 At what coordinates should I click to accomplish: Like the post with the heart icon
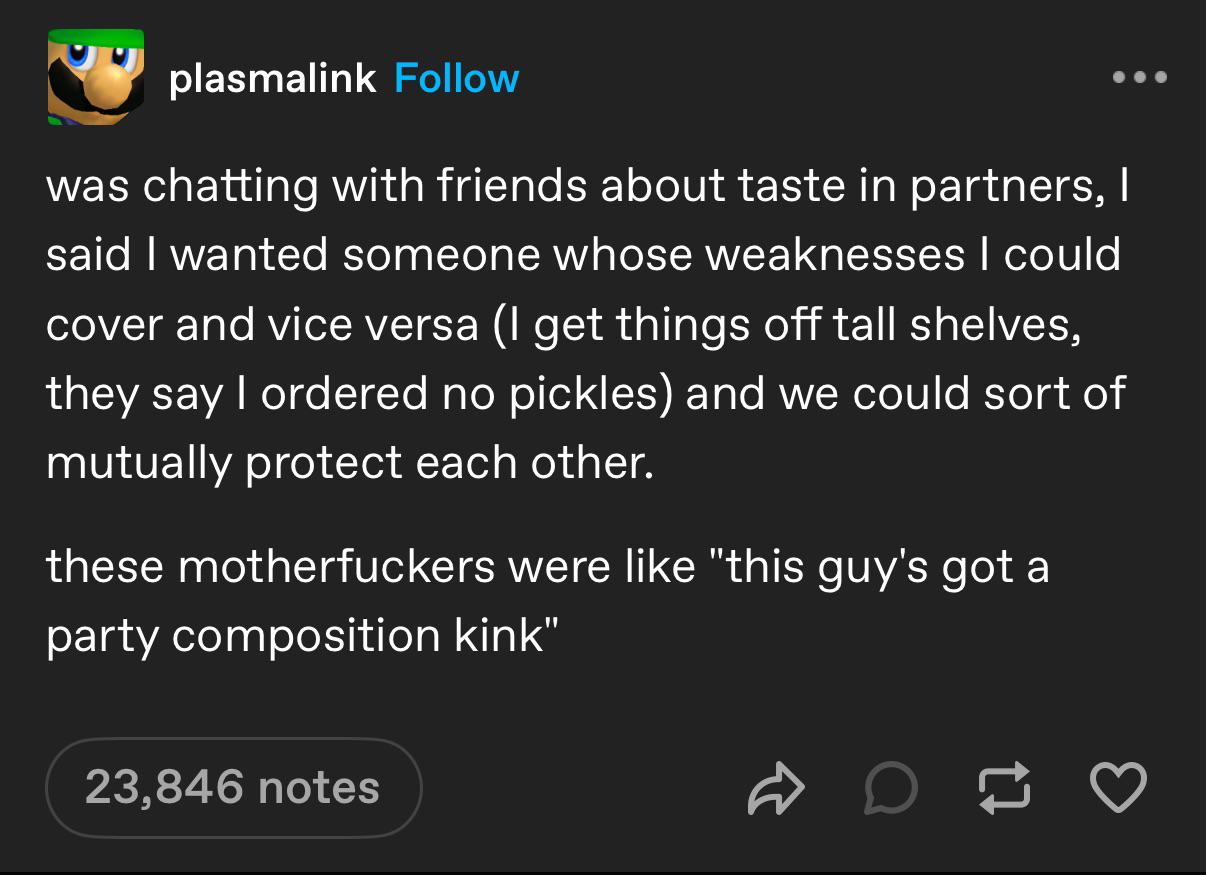click(1117, 787)
